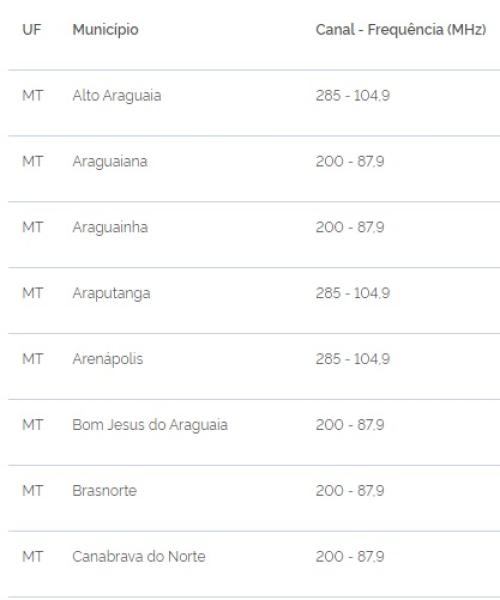Click the MT cell in Alto Araguaia row
500x600 pixels.
(33, 96)
